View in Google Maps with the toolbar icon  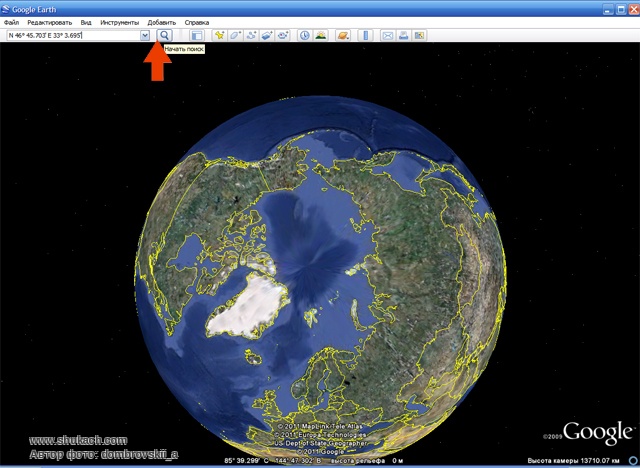419,35
